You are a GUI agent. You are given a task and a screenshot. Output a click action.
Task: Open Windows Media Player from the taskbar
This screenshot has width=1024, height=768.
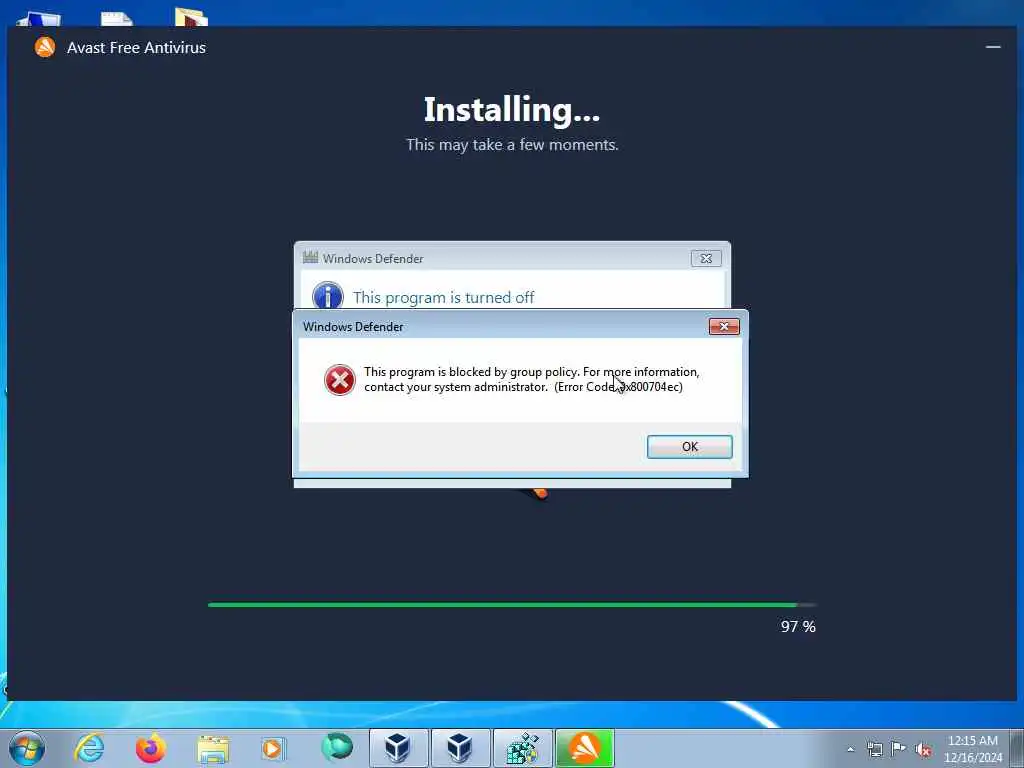pyautogui.click(x=273, y=748)
